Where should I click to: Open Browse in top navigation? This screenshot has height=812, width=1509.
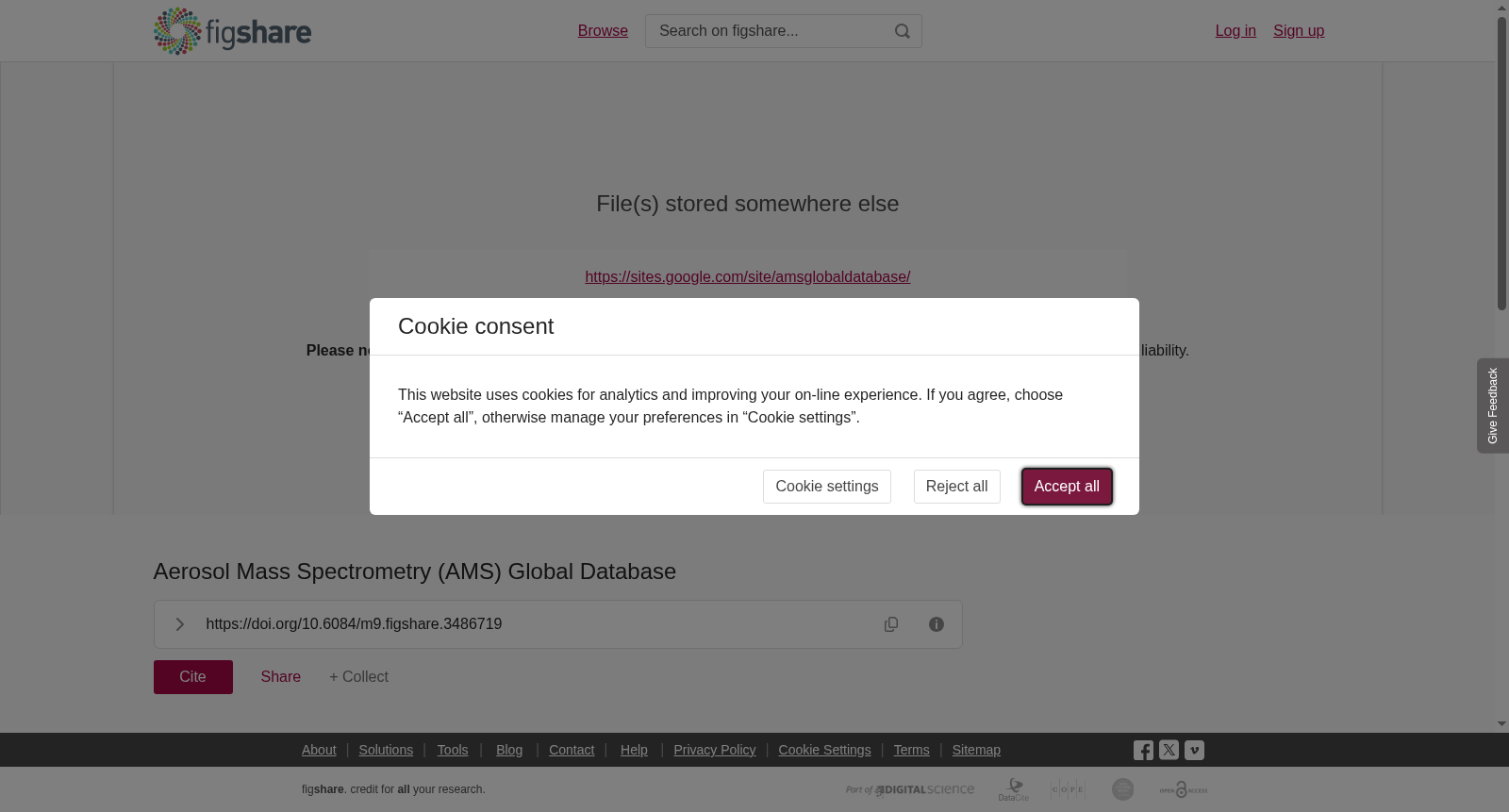pyautogui.click(x=603, y=31)
